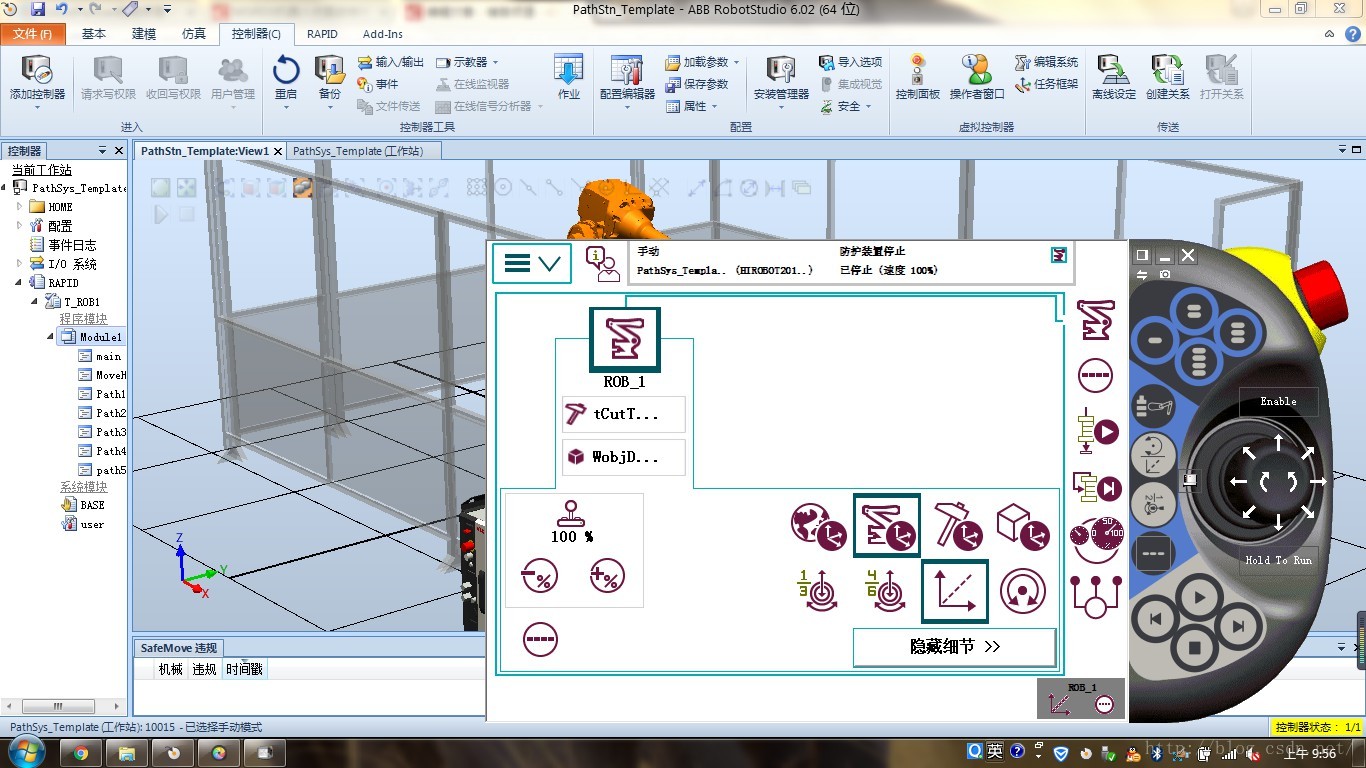Click the Hold To Run button
The image size is (1366, 768).
click(x=1279, y=560)
